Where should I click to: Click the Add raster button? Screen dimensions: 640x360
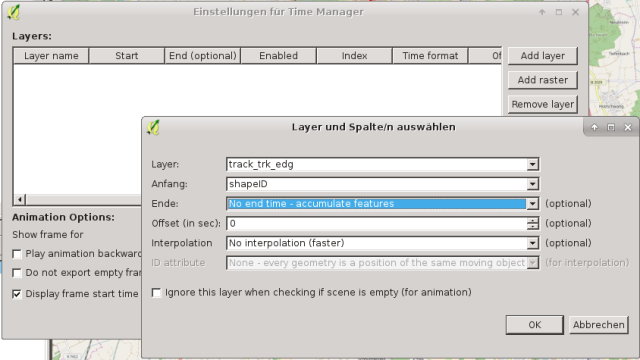tap(542, 80)
